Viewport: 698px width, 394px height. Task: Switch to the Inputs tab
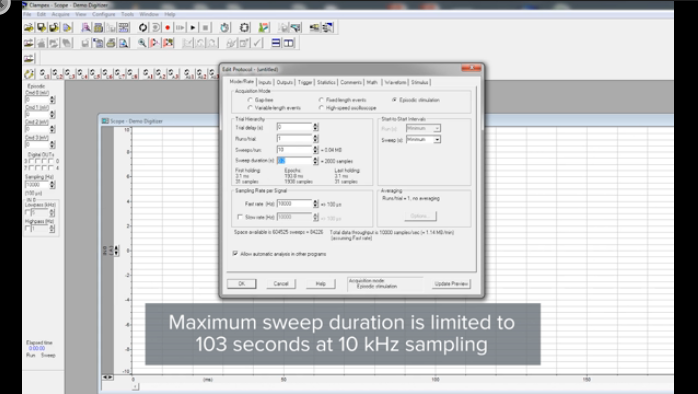click(264, 82)
